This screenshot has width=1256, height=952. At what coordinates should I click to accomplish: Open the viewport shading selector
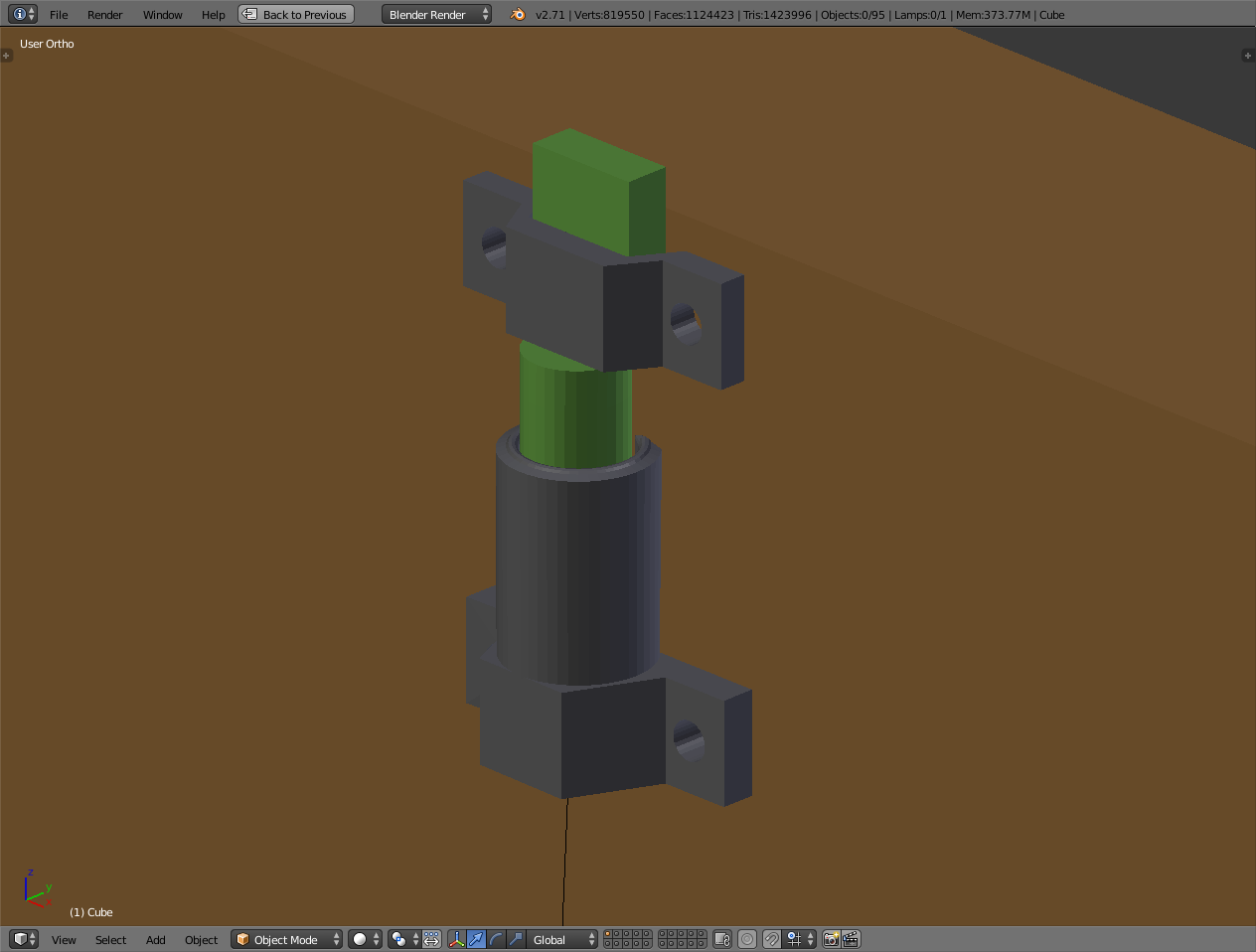coord(365,939)
